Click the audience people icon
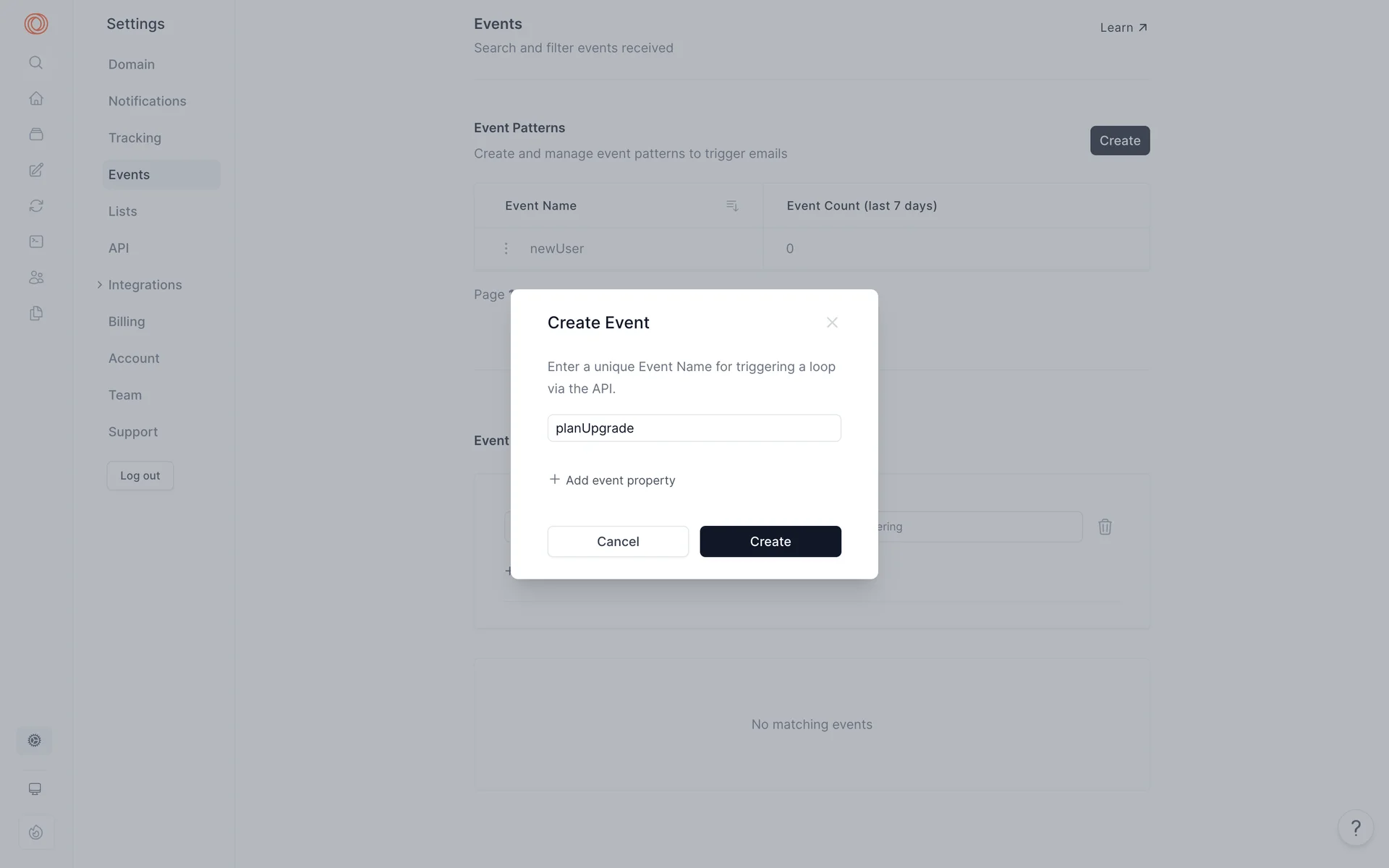The width and height of the screenshot is (1389, 868). coord(36,278)
